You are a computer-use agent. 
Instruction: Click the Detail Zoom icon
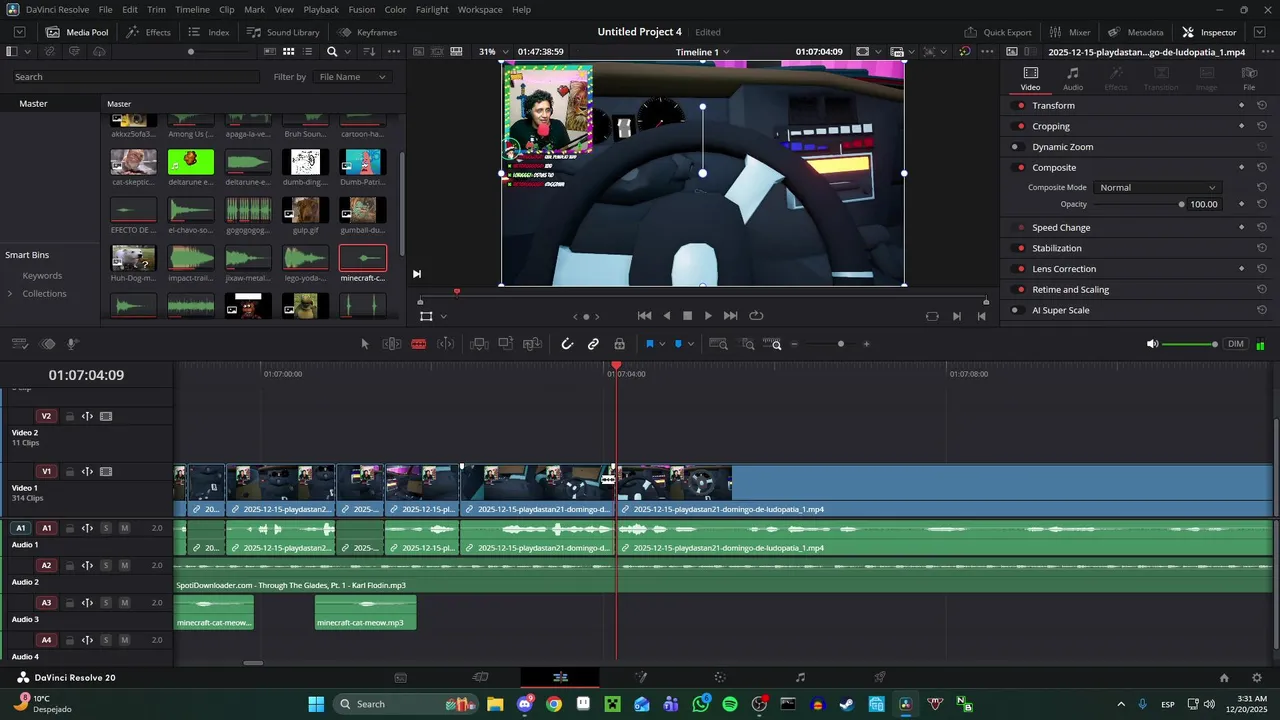(x=747, y=344)
